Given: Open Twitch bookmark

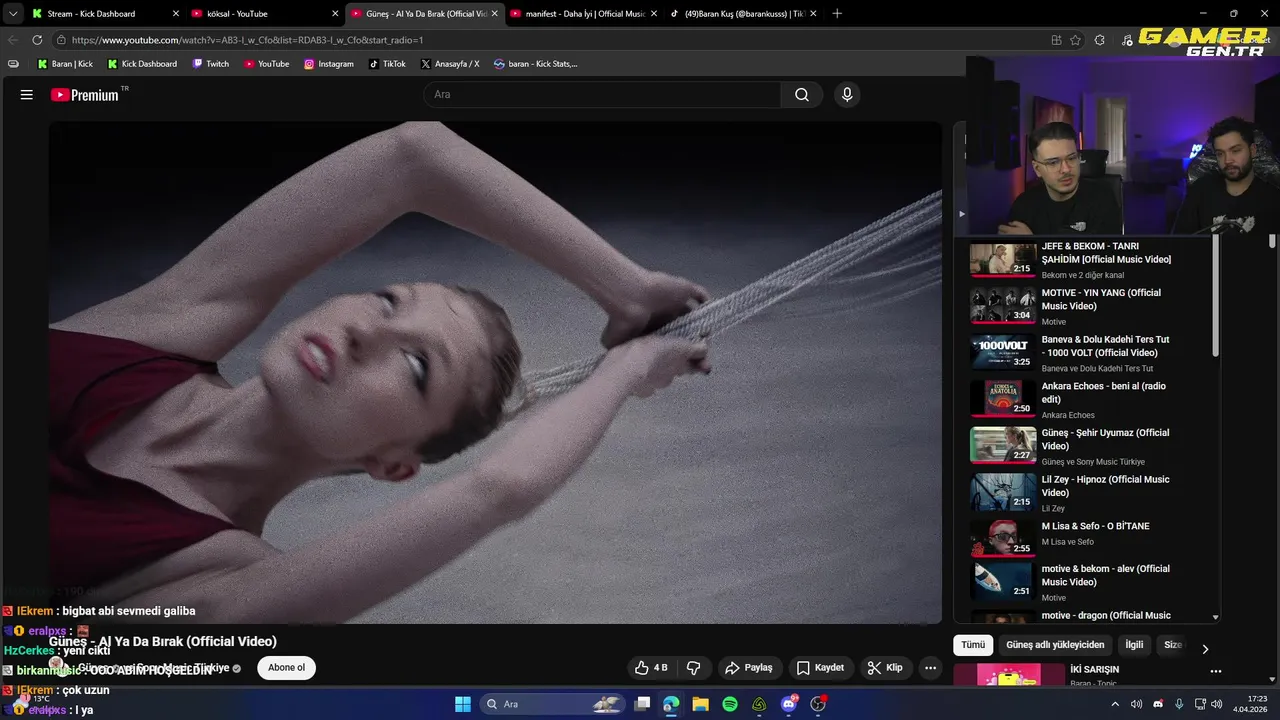Looking at the screenshot, I should (x=210, y=64).
